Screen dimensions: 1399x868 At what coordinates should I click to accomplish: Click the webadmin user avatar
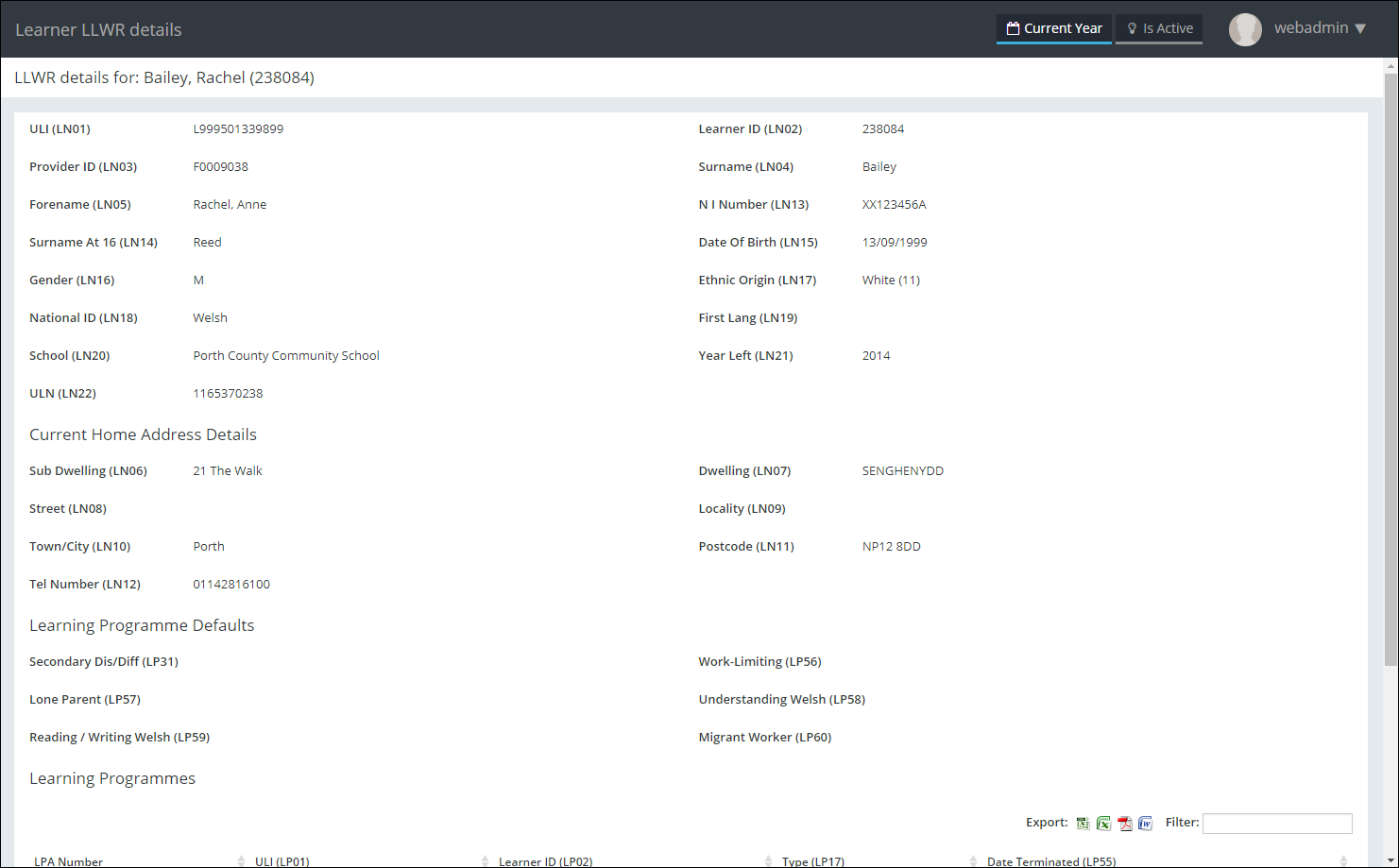coord(1245,29)
